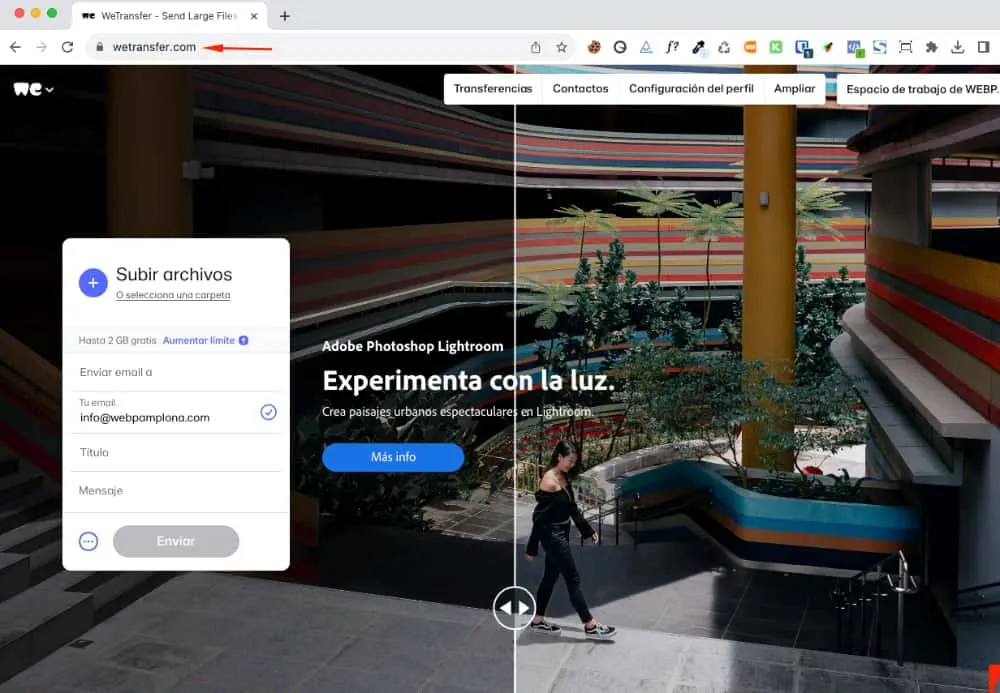Click the WeTransfer logo in top left

pos(27,89)
